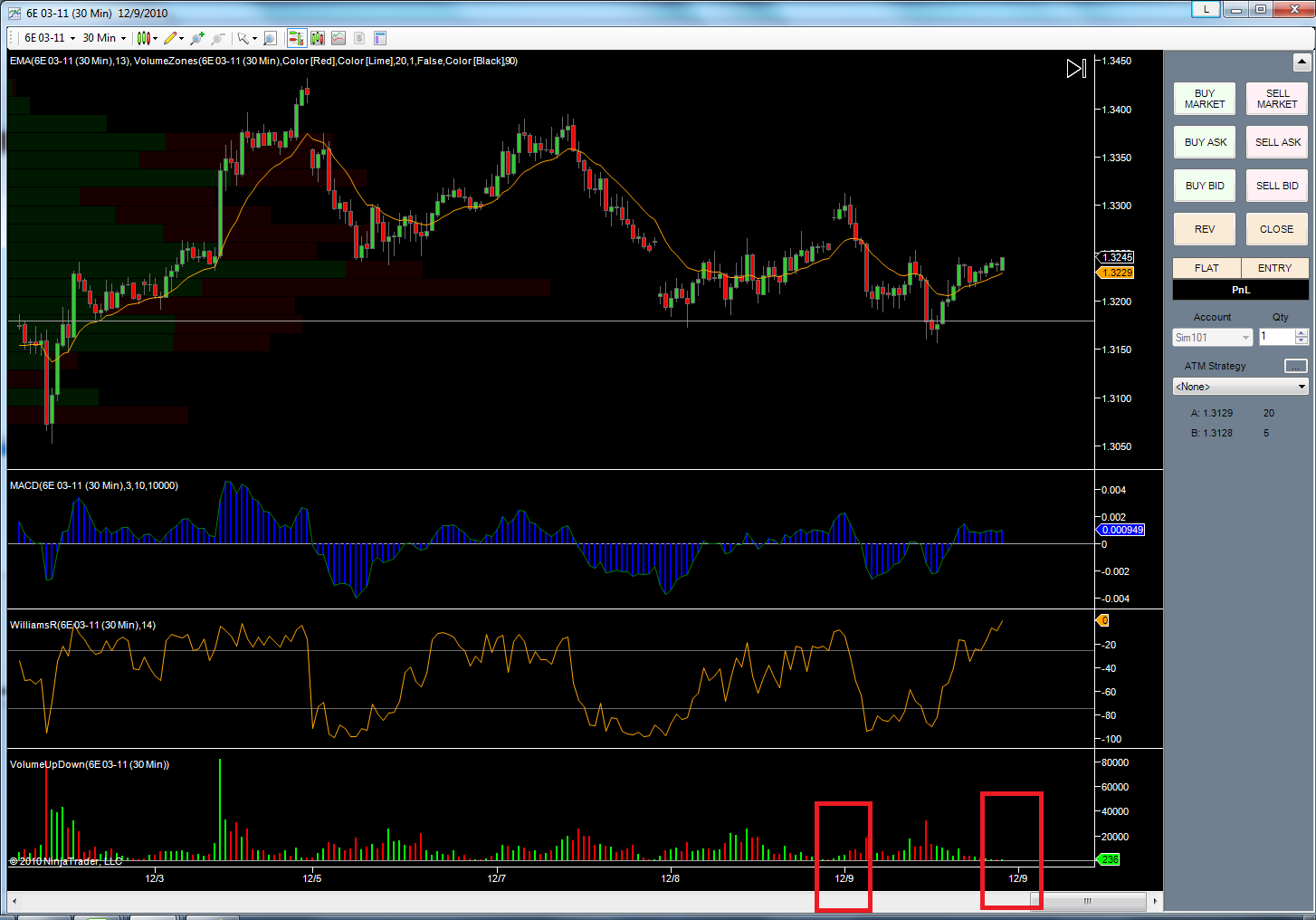This screenshot has height=920, width=1316.
Task: Click the zoom in magnifier icon
Action: (x=196, y=38)
